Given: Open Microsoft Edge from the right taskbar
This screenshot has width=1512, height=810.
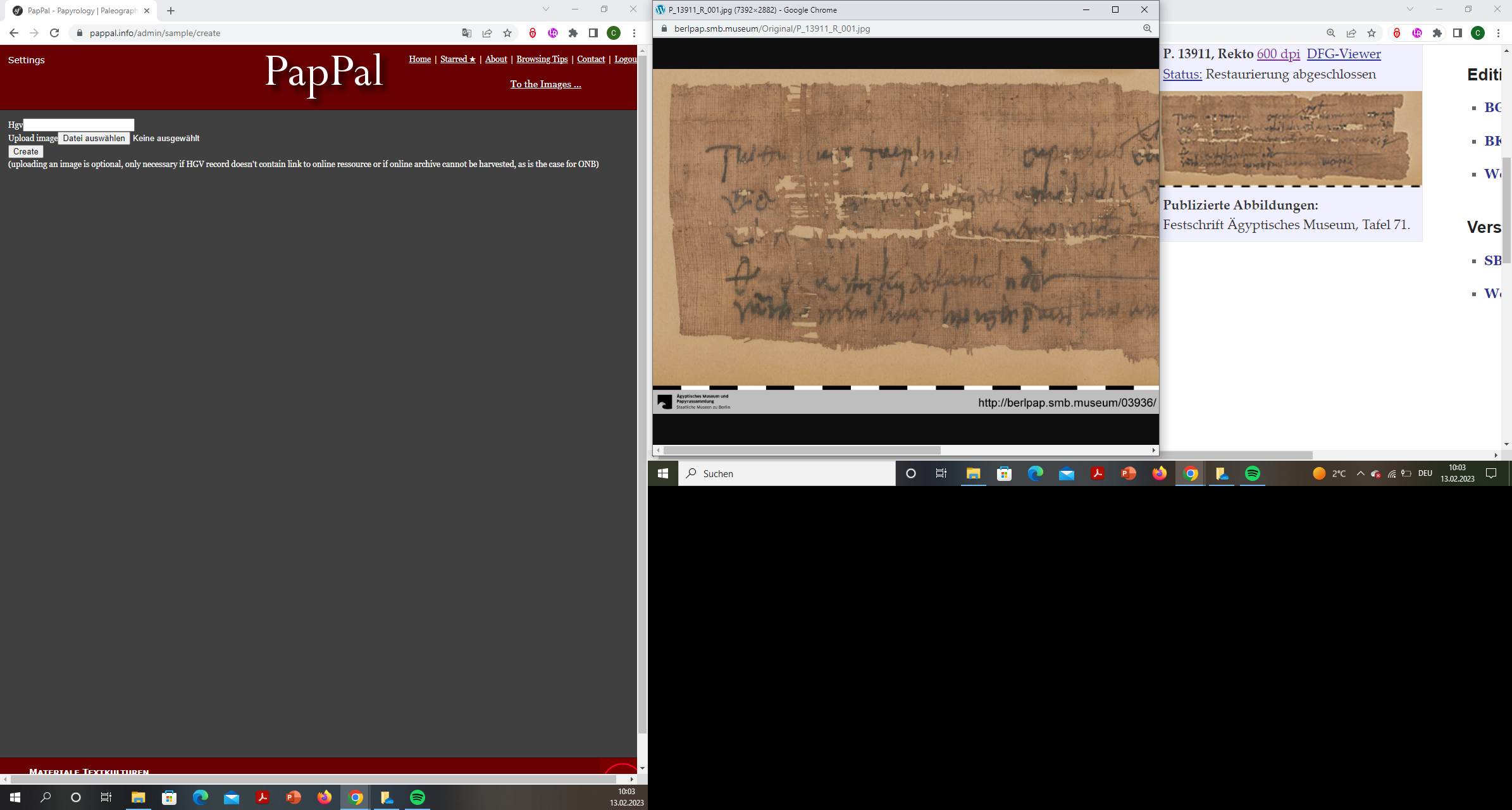Looking at the screenshot, I should (x=1035, y=473).
